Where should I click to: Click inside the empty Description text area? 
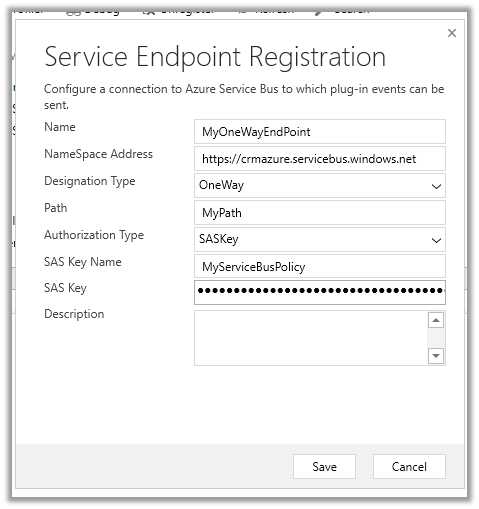click(x=311, y=338)
